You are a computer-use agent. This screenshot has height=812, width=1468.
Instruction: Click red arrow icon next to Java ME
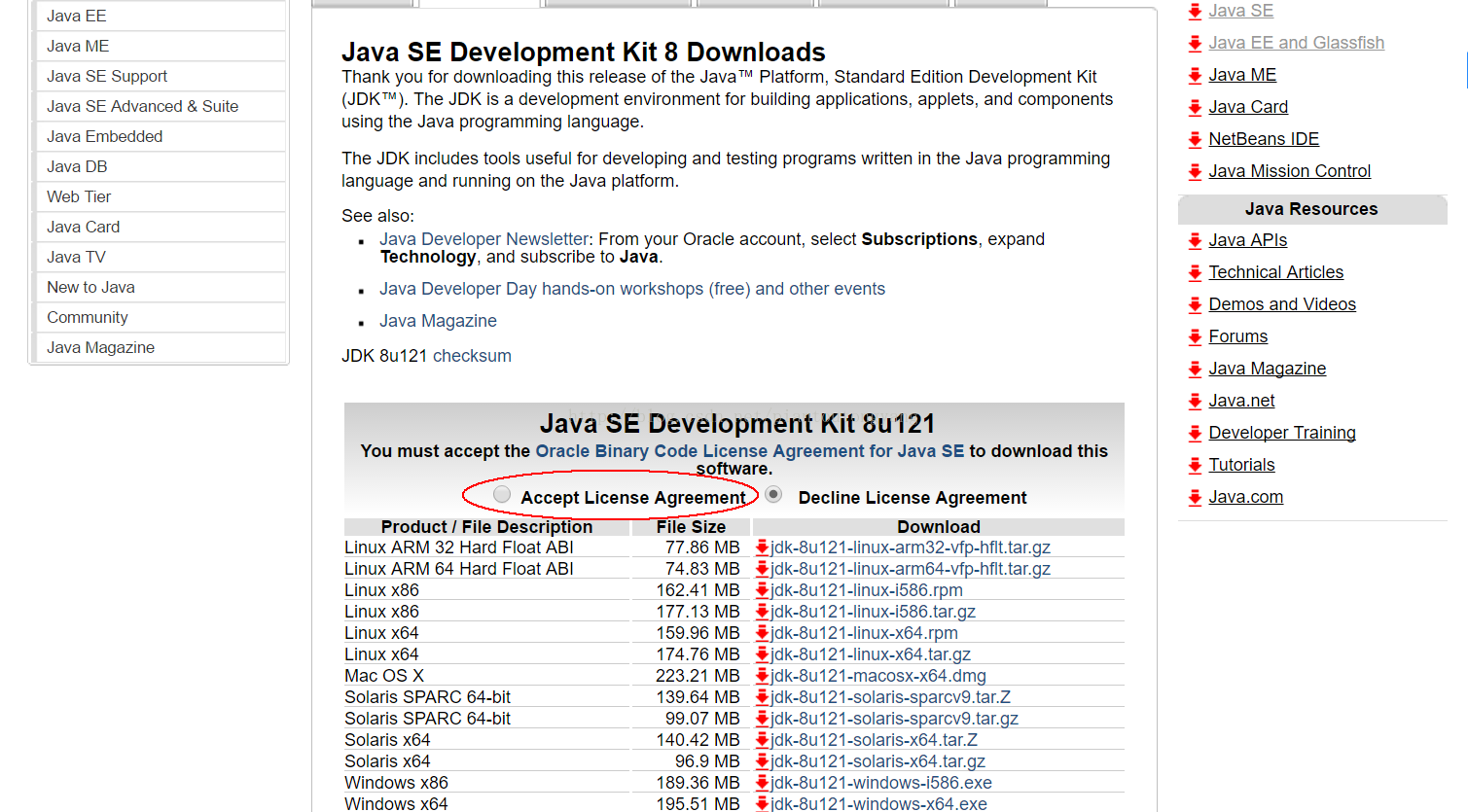point(1196,76)
